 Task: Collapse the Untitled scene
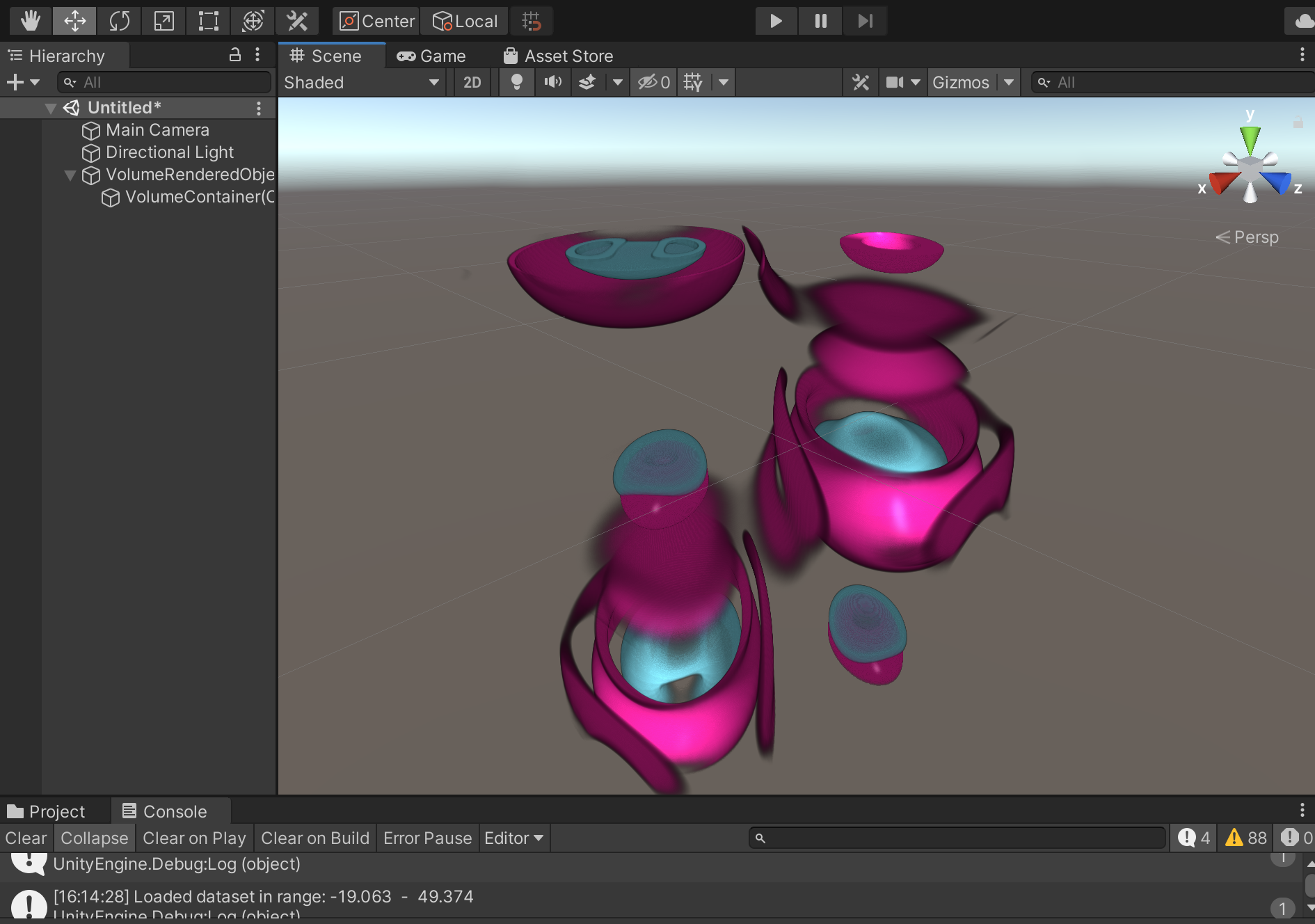pyautogui.click(x=50, y=108)
